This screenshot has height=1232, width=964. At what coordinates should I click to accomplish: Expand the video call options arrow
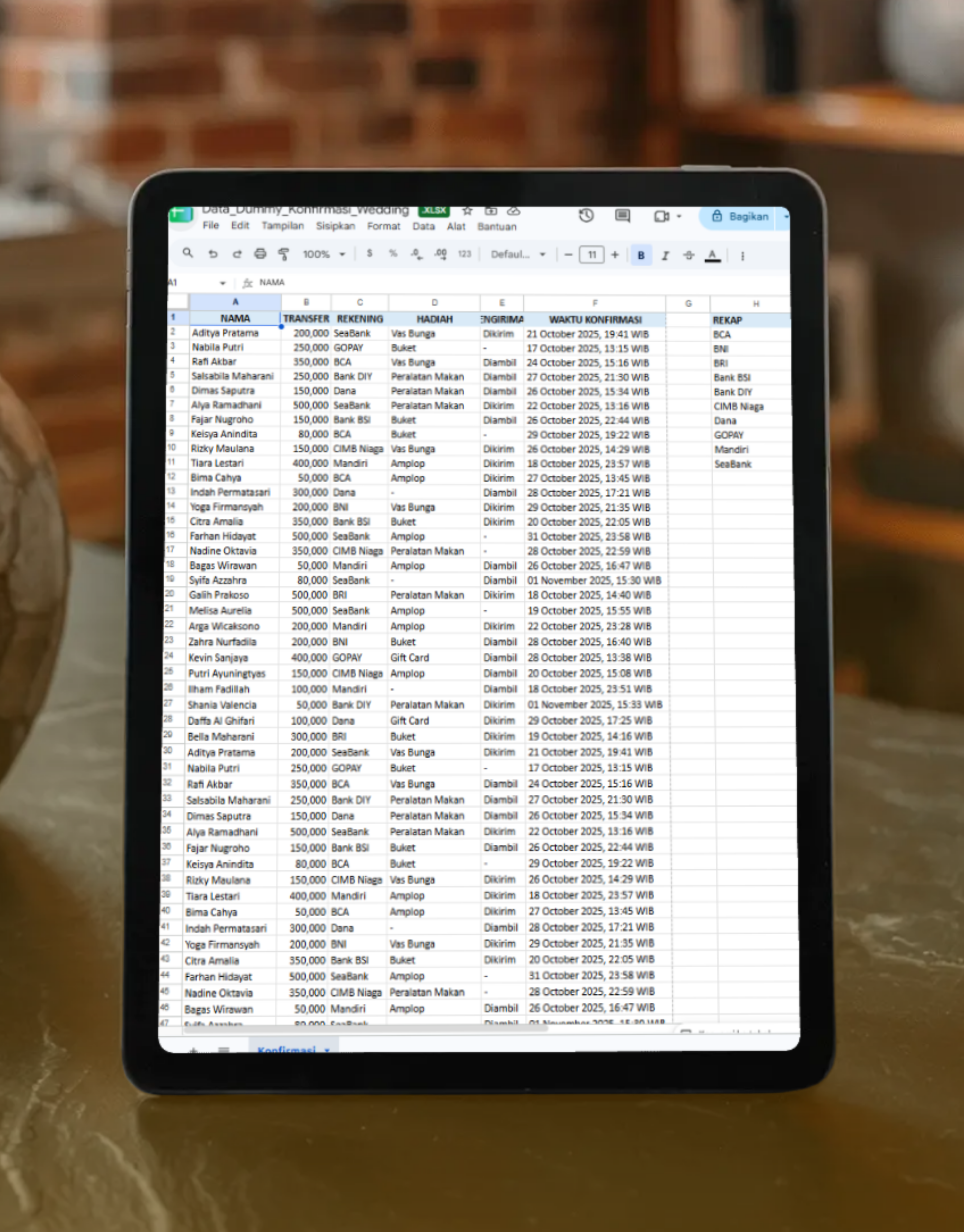(679, 216)
